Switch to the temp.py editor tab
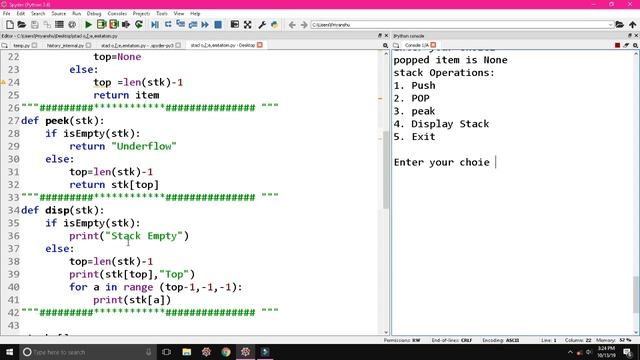The height and width of the screenshot is (360, 640). (21, 45)
